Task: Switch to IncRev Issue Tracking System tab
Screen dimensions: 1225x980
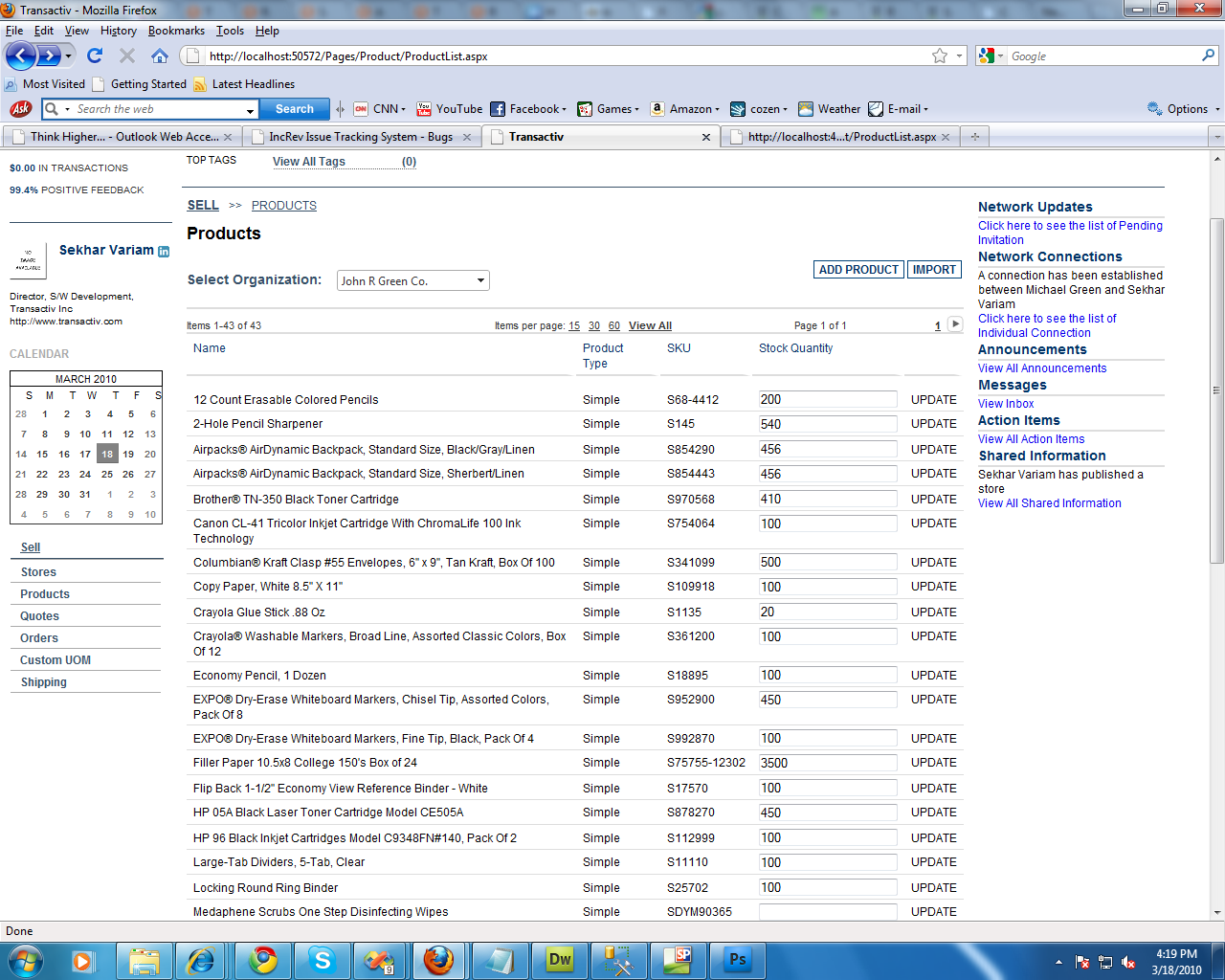Action: 361,137
